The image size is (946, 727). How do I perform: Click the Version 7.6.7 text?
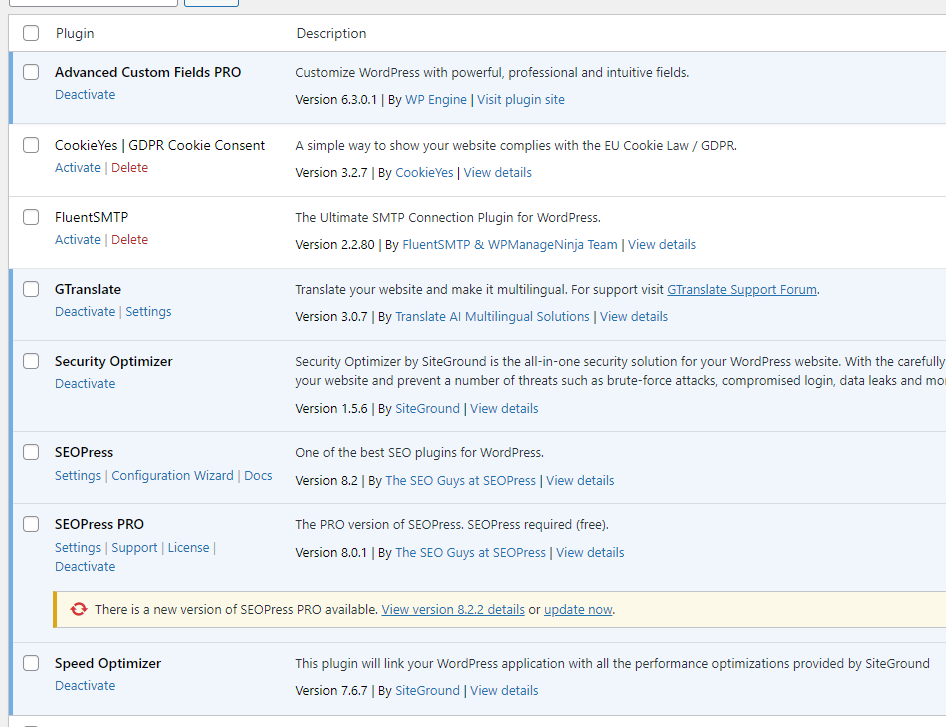click(x=331, y=691)
